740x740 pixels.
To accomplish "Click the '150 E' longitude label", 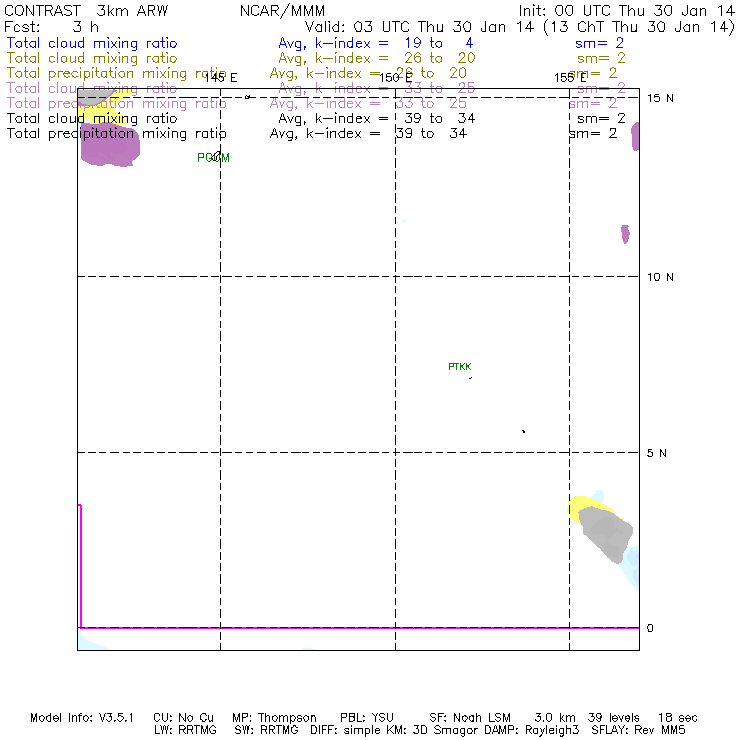I will (396, 78).
